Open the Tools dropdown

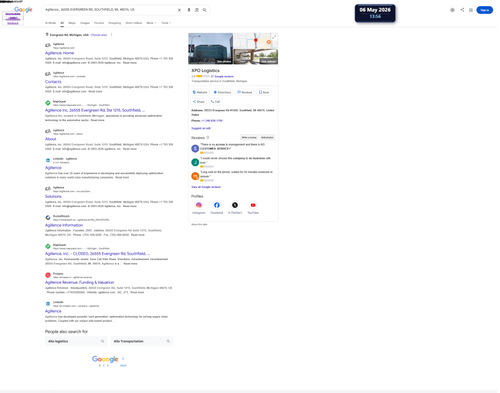click(166, 23)
